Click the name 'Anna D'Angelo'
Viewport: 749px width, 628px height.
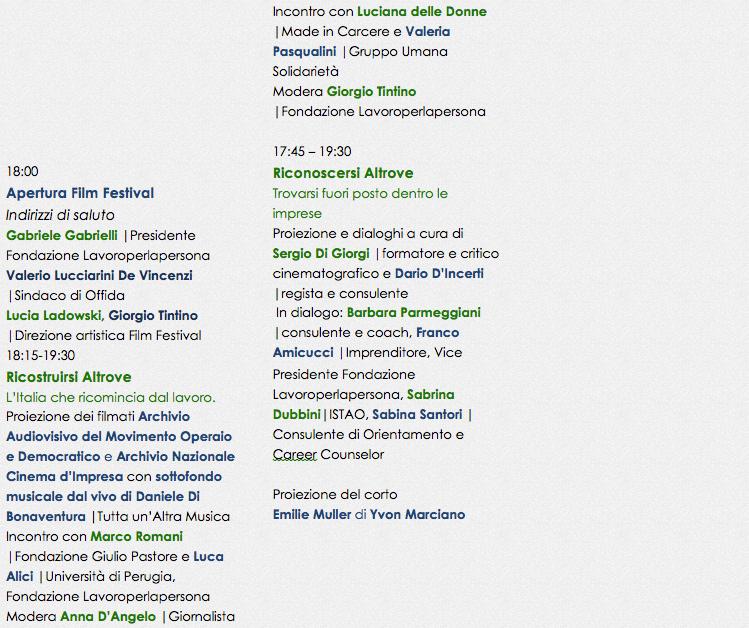click(x=108, y=617)
